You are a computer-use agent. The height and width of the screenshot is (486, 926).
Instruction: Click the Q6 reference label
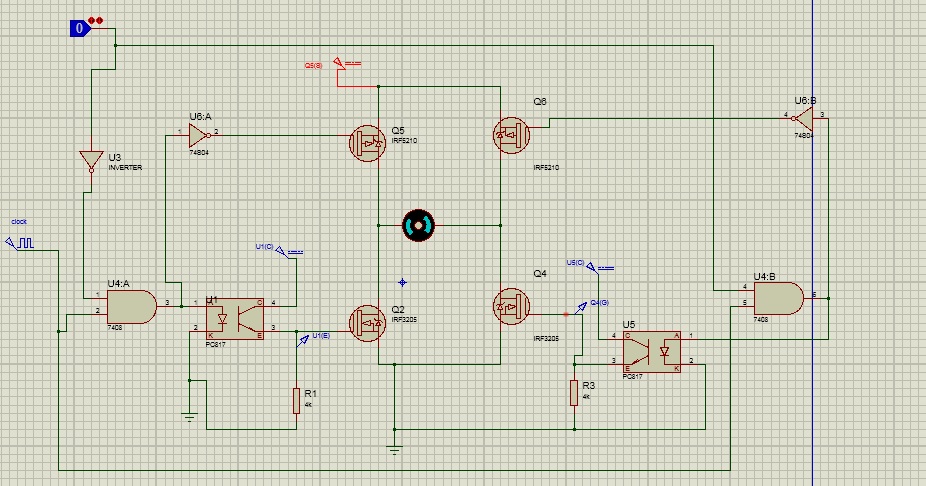click(x=540, y=102)
